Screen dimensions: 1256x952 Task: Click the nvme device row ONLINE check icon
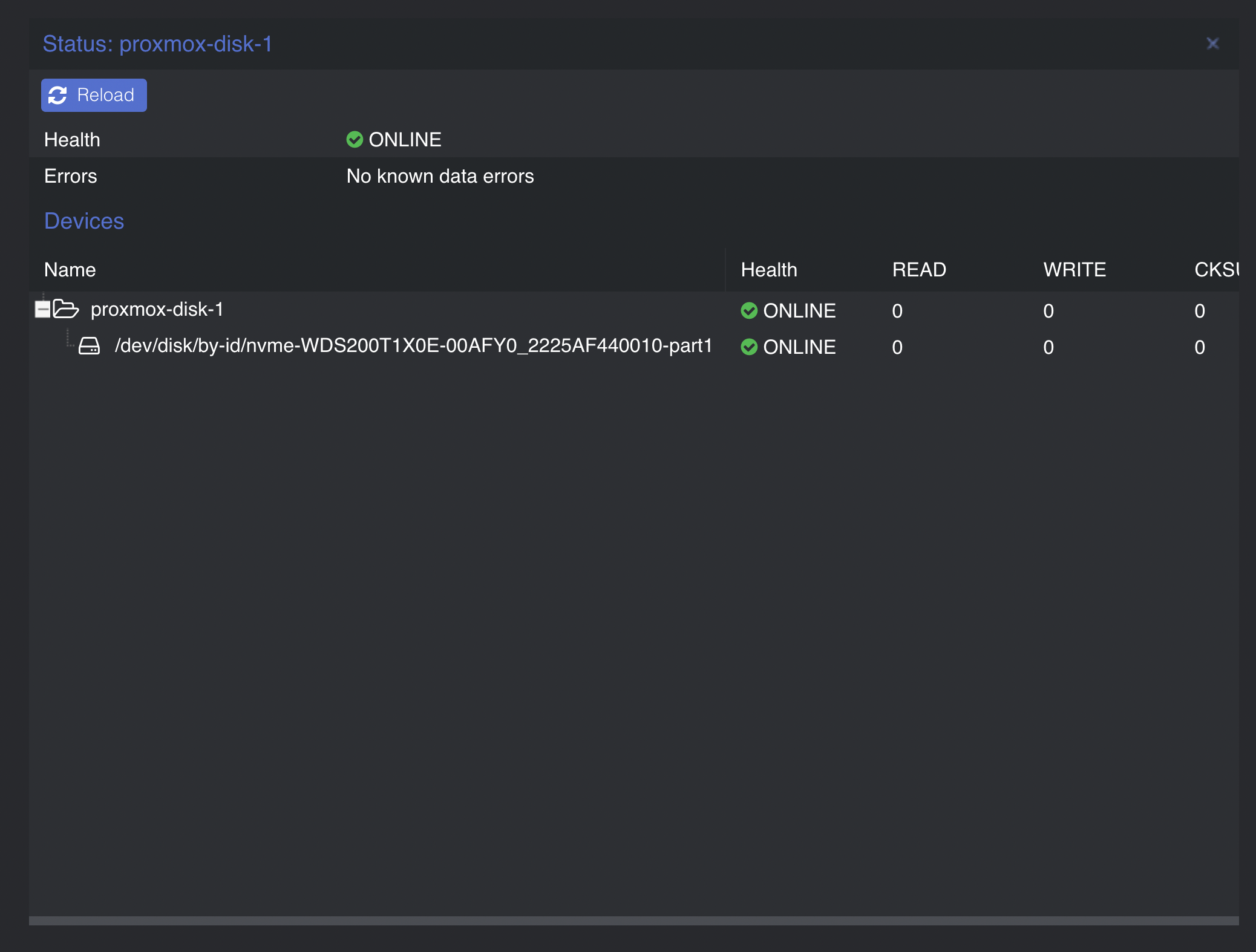(749, 347)
